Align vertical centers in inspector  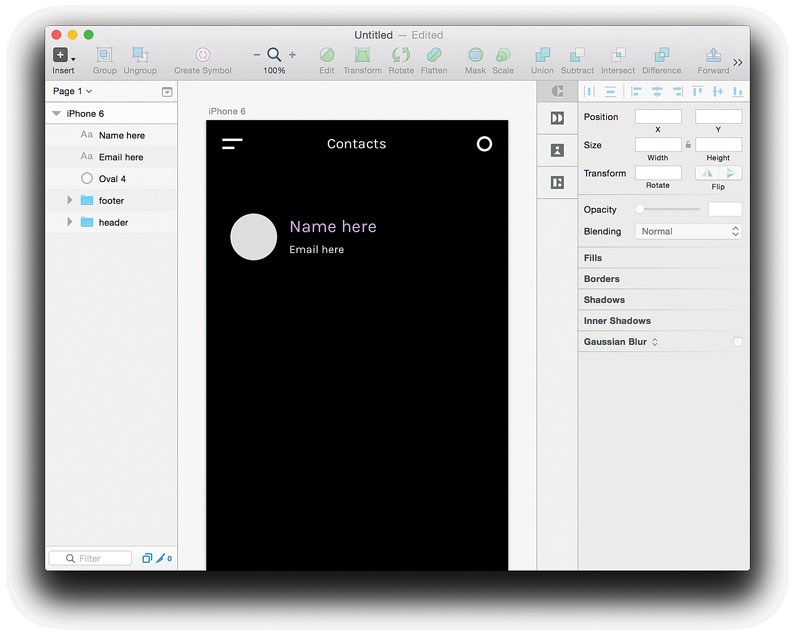[x=717, y=91]
